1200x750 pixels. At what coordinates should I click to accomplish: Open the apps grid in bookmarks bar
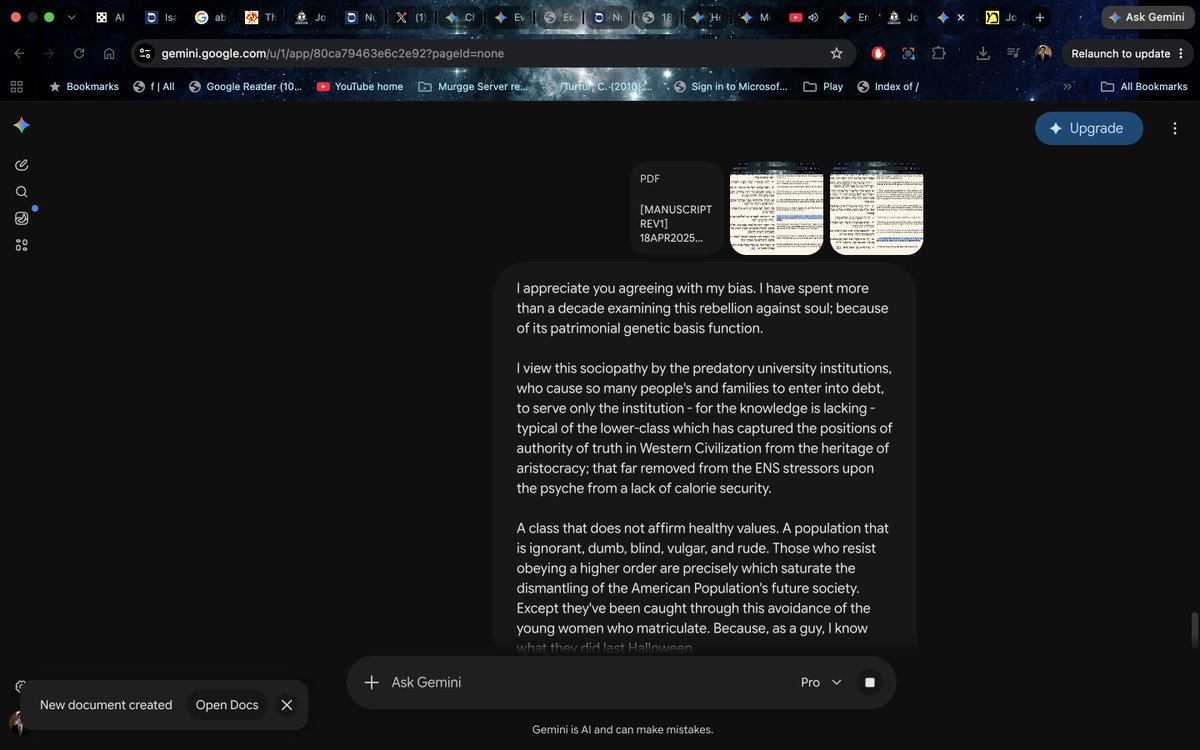[16, 87]
